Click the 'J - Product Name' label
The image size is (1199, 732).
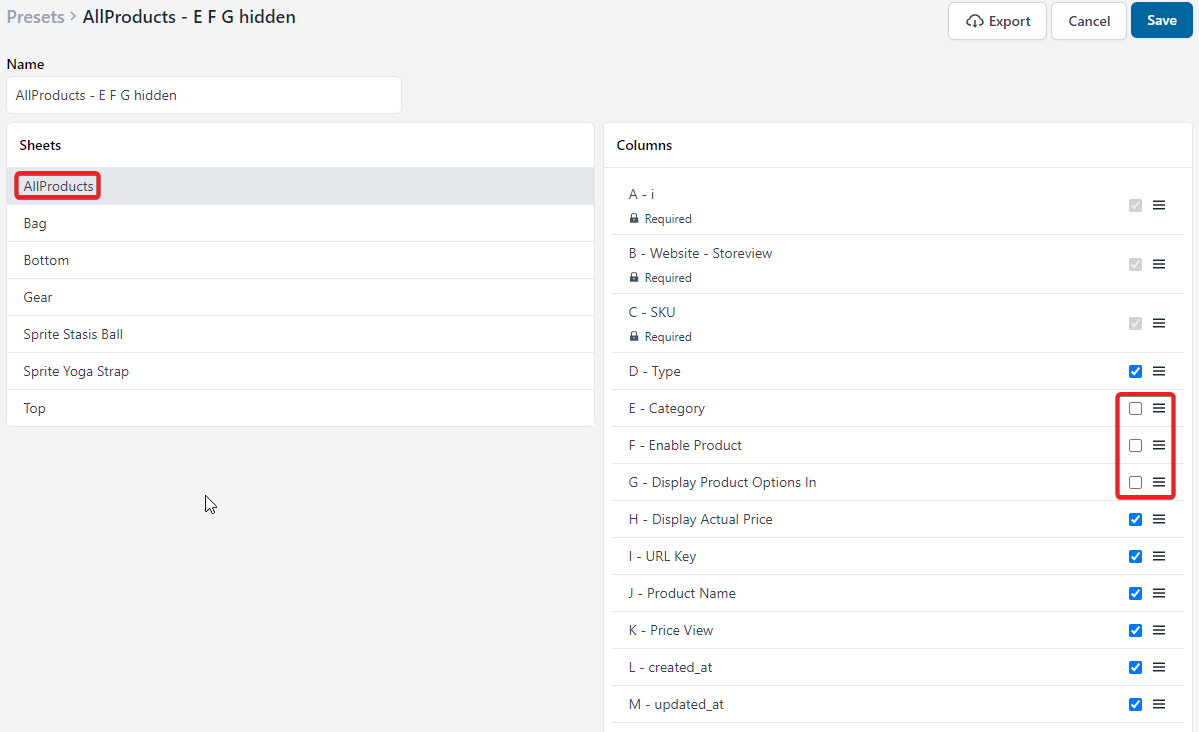coord(682,594)
